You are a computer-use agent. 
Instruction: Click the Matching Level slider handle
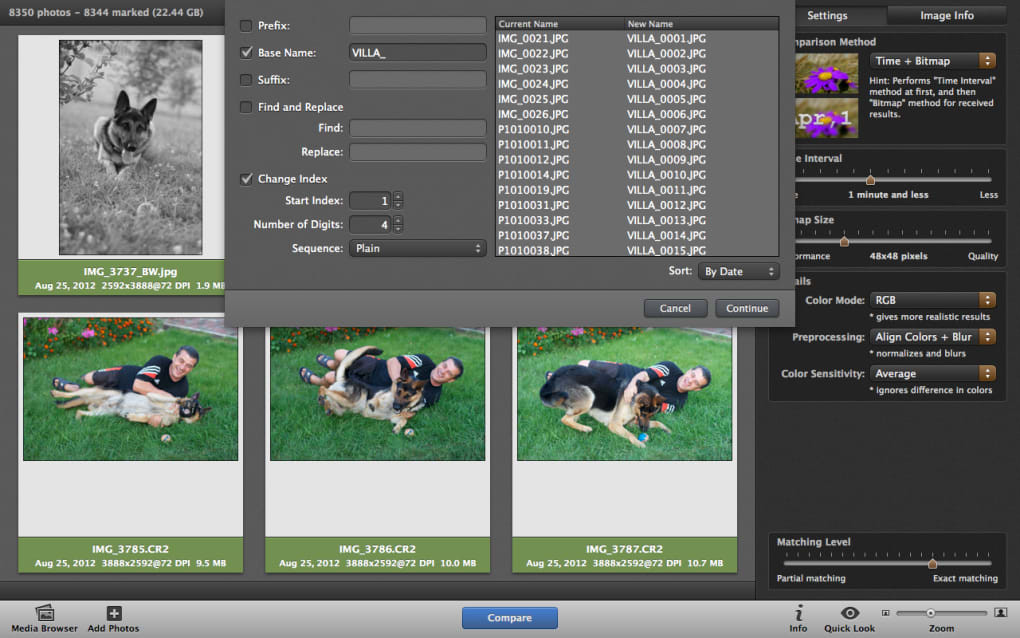pyautogui.click(x=932, y=563)
